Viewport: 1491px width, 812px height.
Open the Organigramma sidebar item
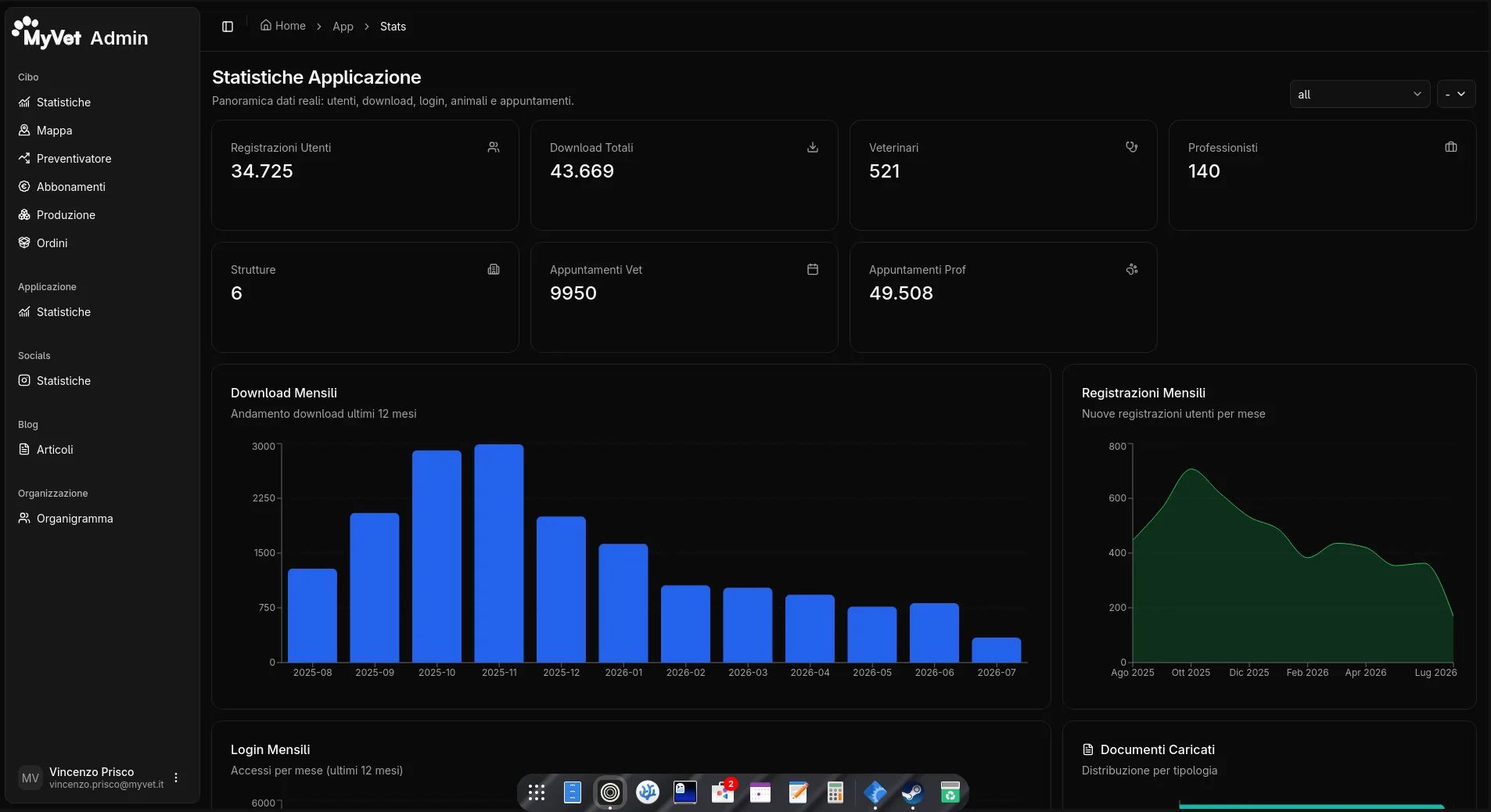102,519
